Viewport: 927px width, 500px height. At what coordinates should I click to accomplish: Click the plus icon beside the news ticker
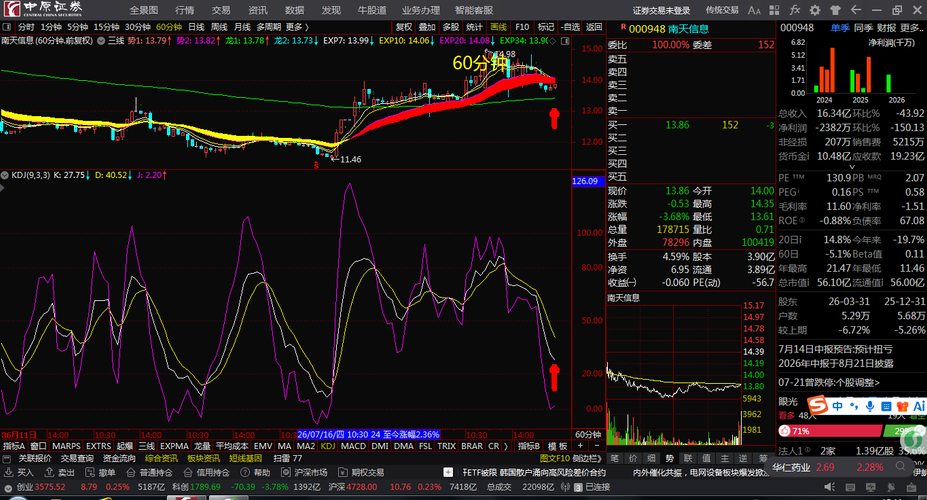click(x=448, y=472)
